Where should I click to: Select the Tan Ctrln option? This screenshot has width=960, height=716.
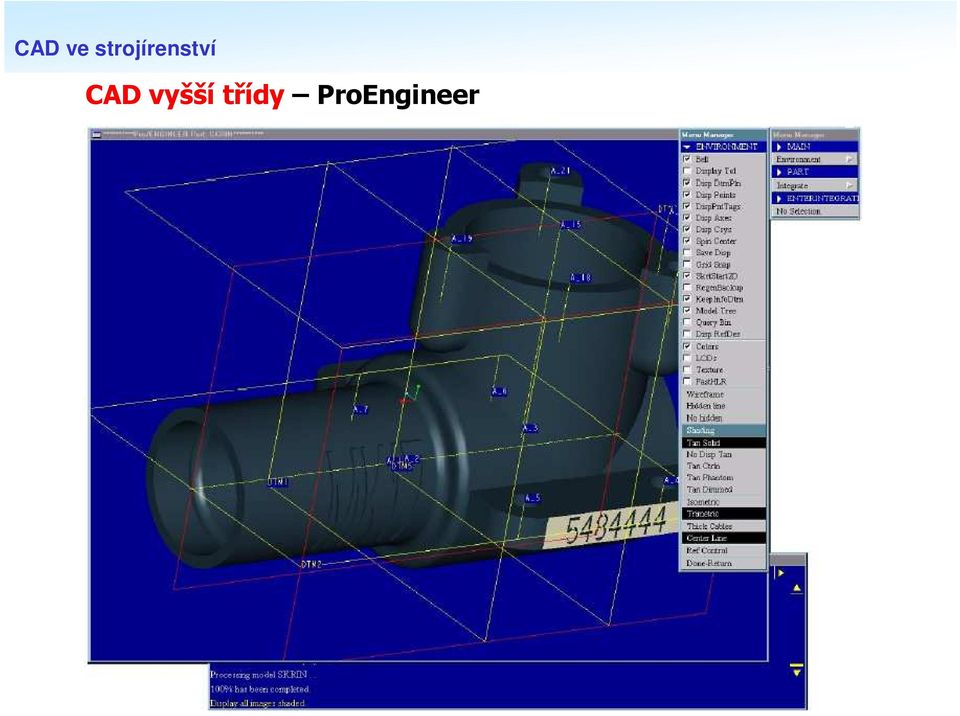(723, 466)
